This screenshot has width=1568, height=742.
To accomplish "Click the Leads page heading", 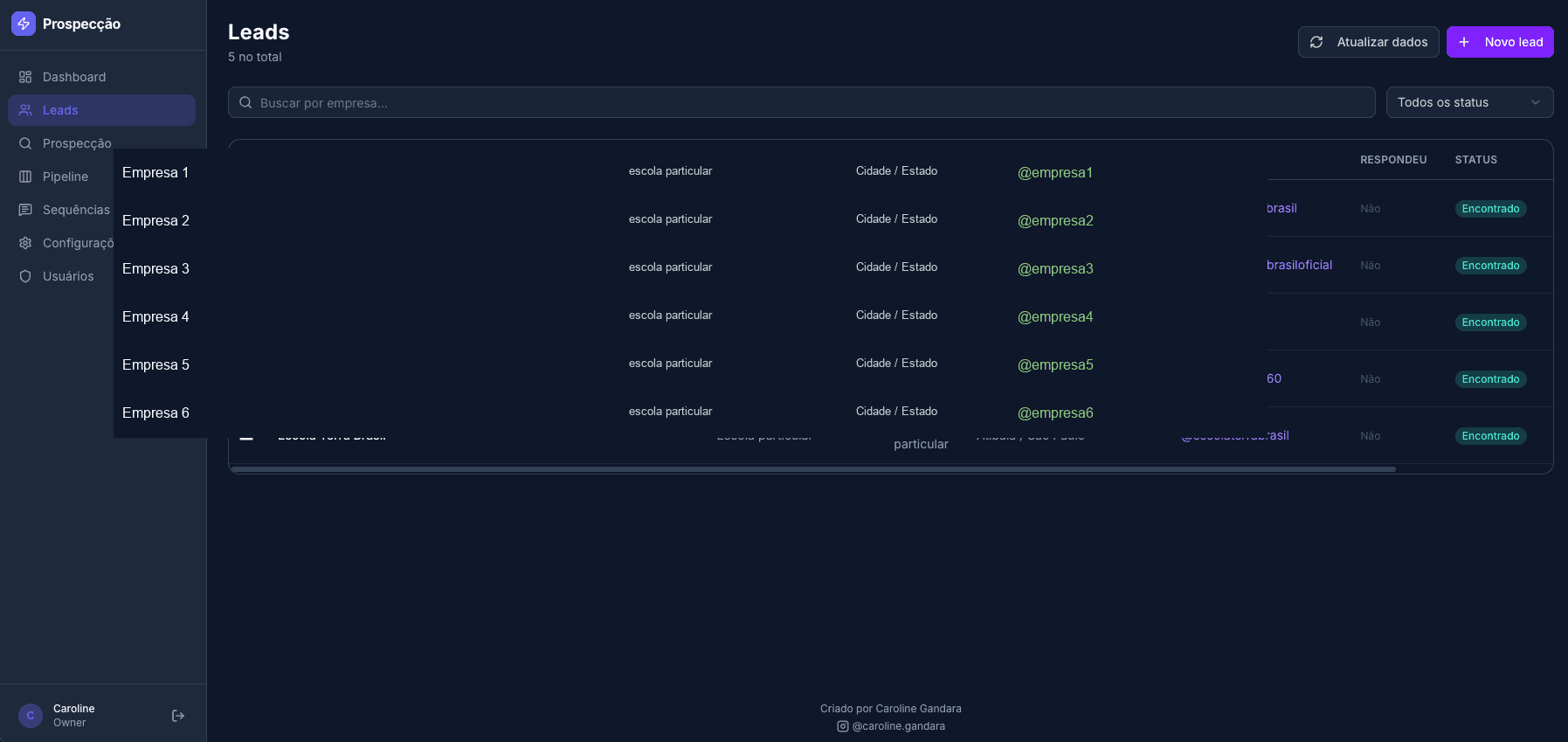I will coord(259,32).
